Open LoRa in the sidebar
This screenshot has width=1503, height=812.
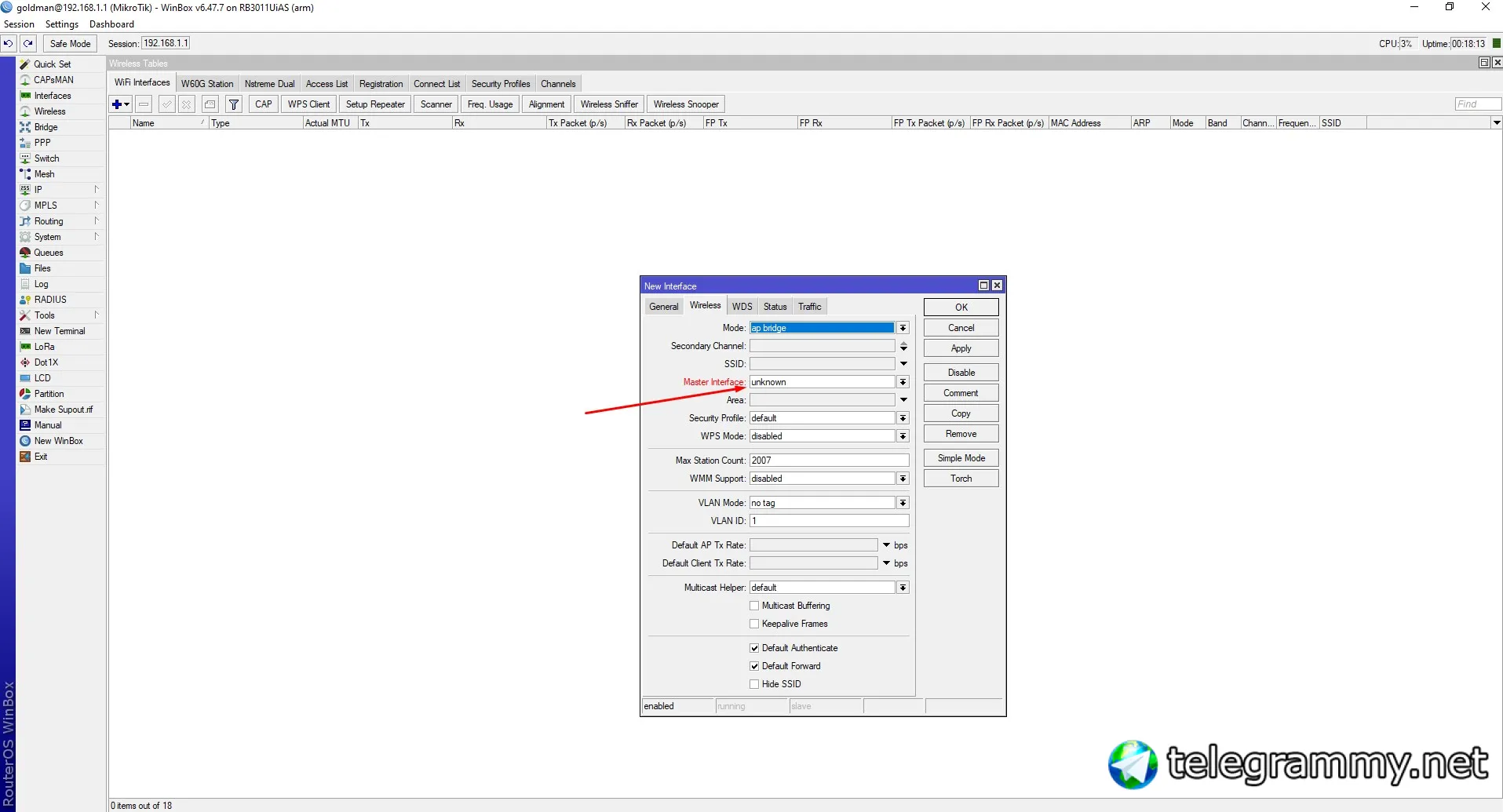click(44, 347)
